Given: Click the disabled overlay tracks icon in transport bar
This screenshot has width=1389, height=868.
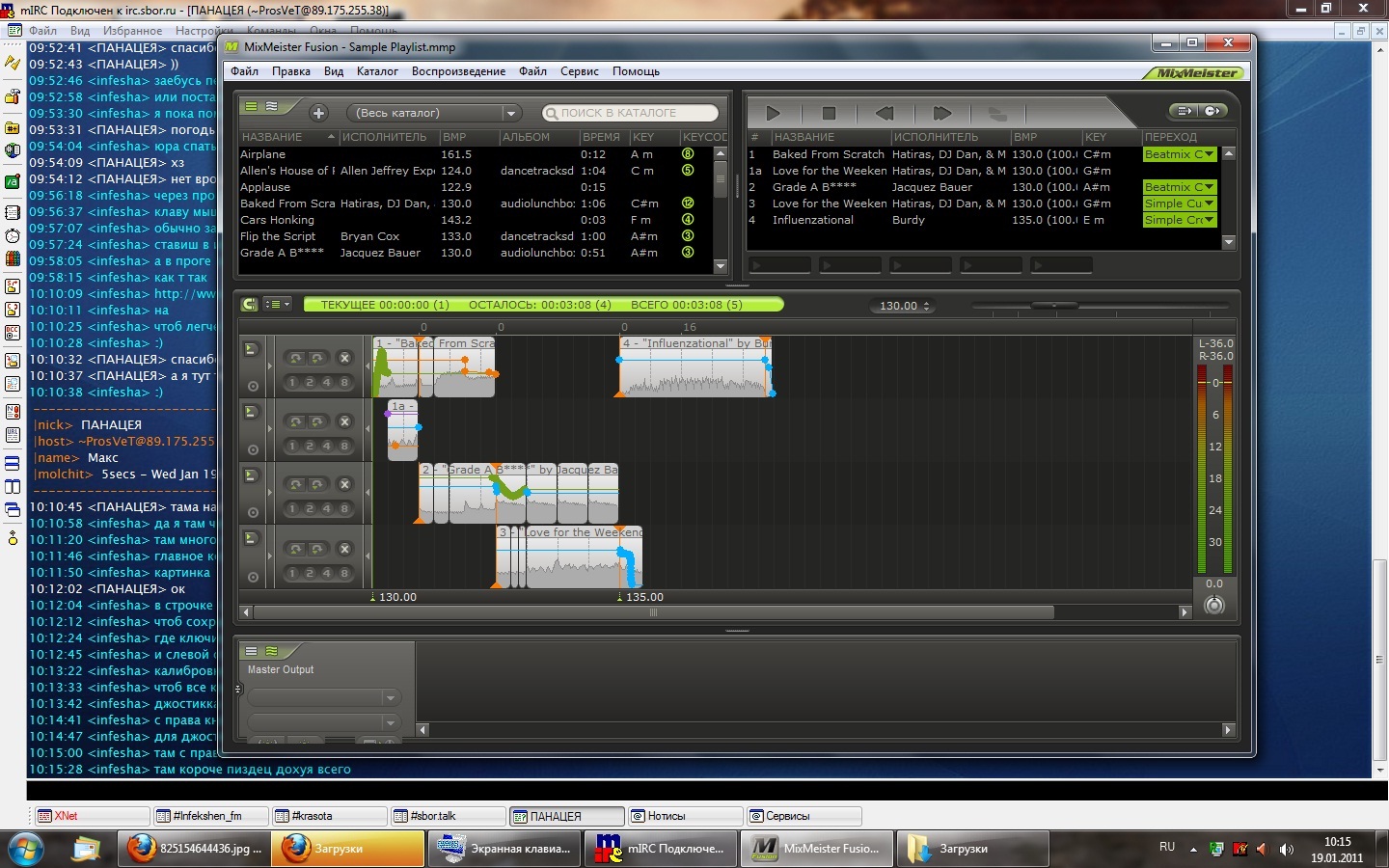Looking at the screenshot, I should coord(997,114).
